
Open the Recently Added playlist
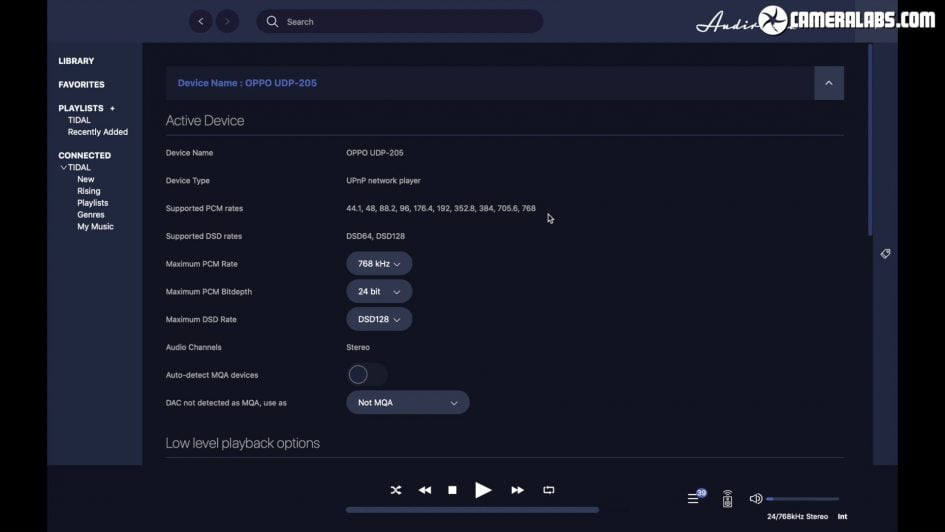point(98,132)
